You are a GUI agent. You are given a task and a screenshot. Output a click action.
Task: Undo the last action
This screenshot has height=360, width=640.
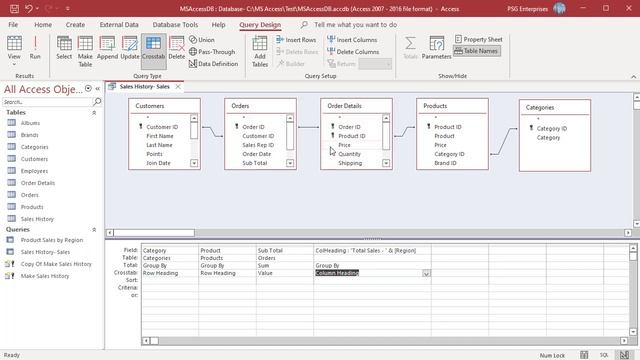coord(29,9)
